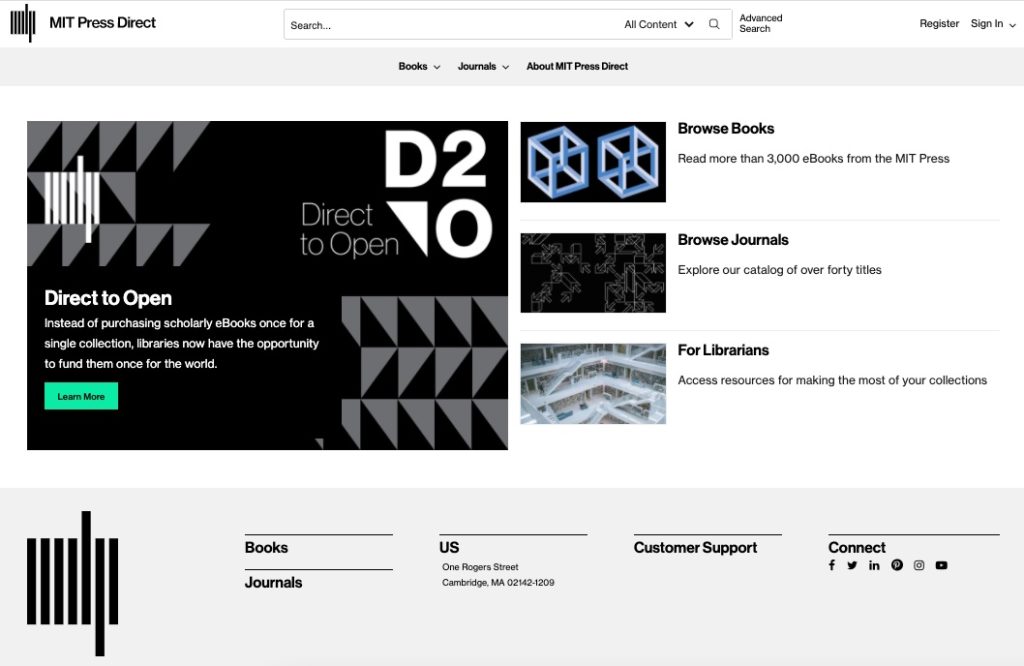
Task: Open the Sign In dropdown
Action: pyautogui.click(x=992, y=23)
